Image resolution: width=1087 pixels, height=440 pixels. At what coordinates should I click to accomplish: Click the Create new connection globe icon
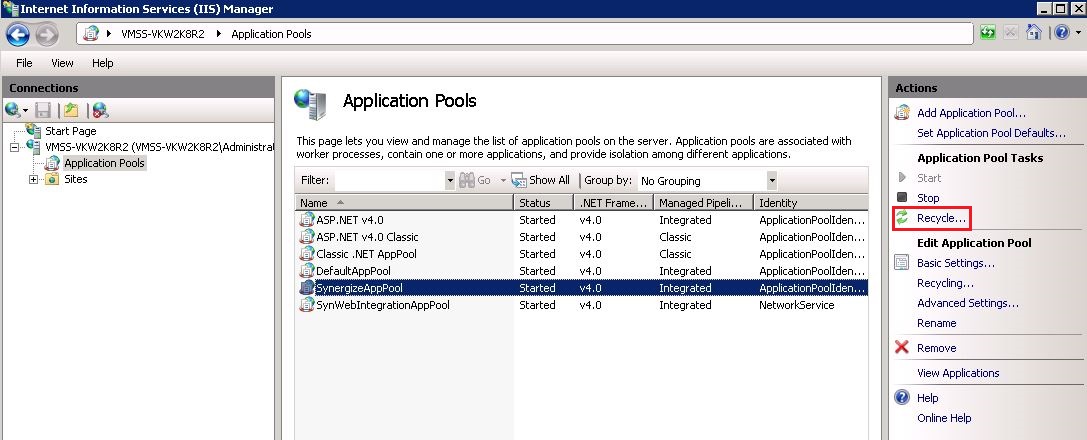(x=12, y=110)
